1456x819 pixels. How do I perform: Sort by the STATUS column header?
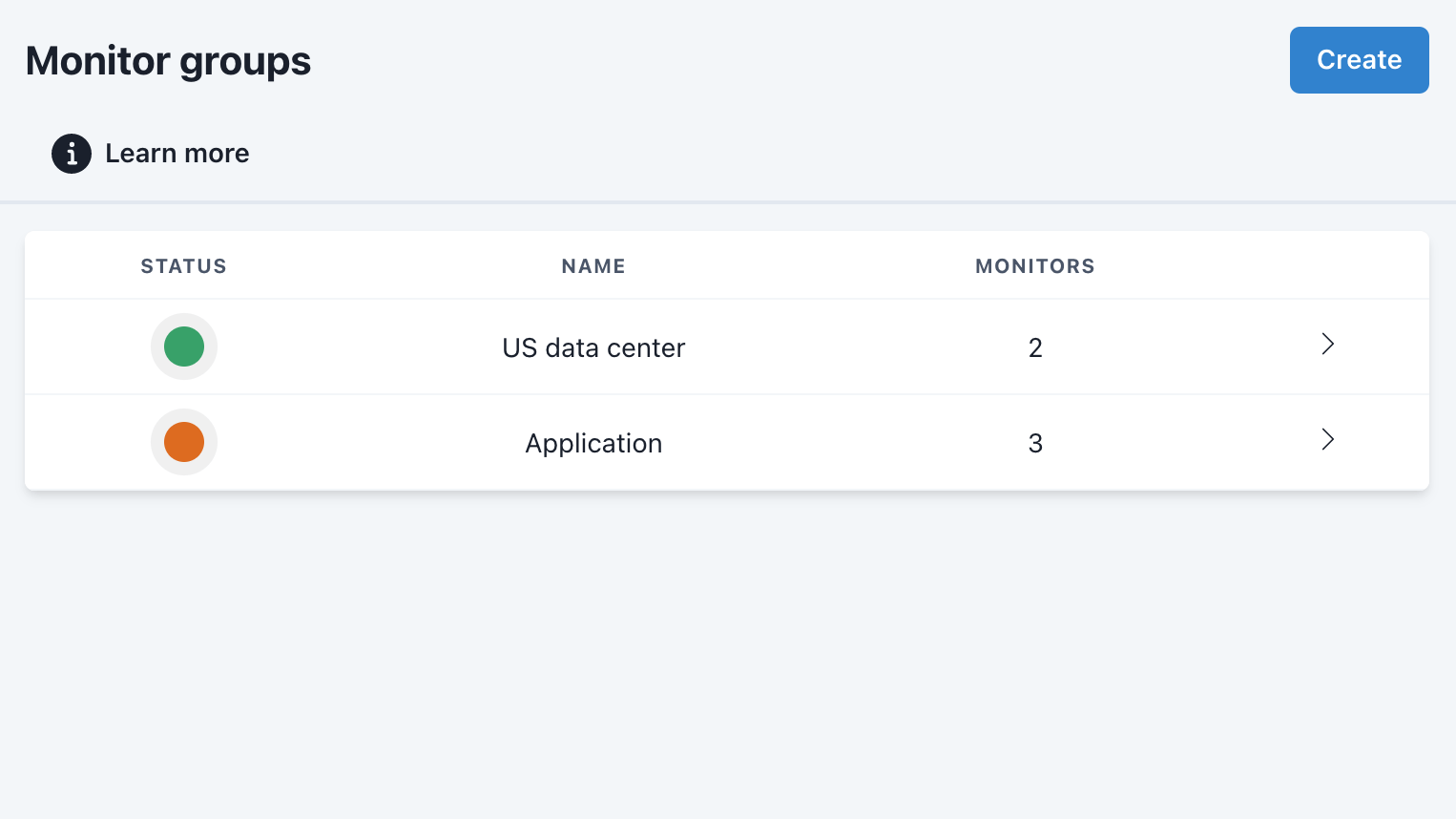(x=183, y=266)
